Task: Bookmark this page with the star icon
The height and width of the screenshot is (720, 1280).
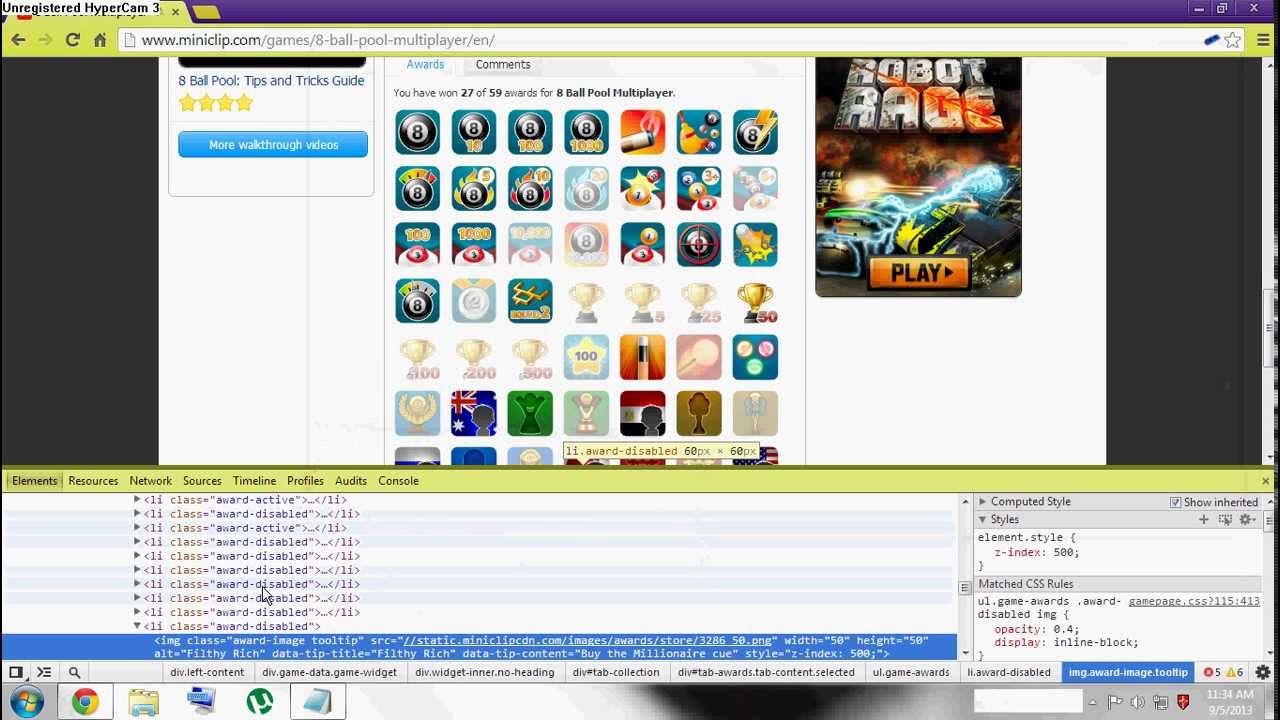Action: pos(1233,40)
